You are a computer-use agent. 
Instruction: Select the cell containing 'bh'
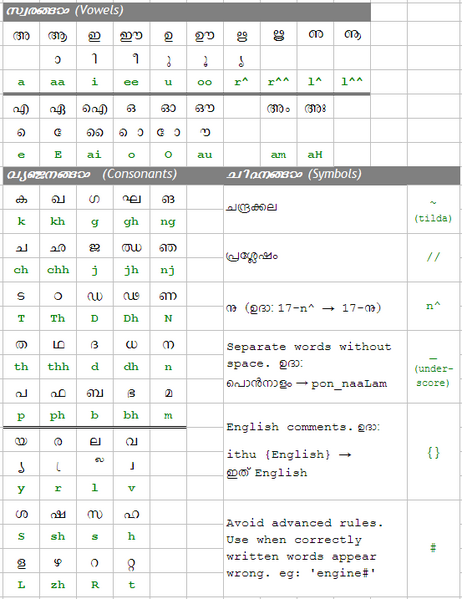coord(131,415)
